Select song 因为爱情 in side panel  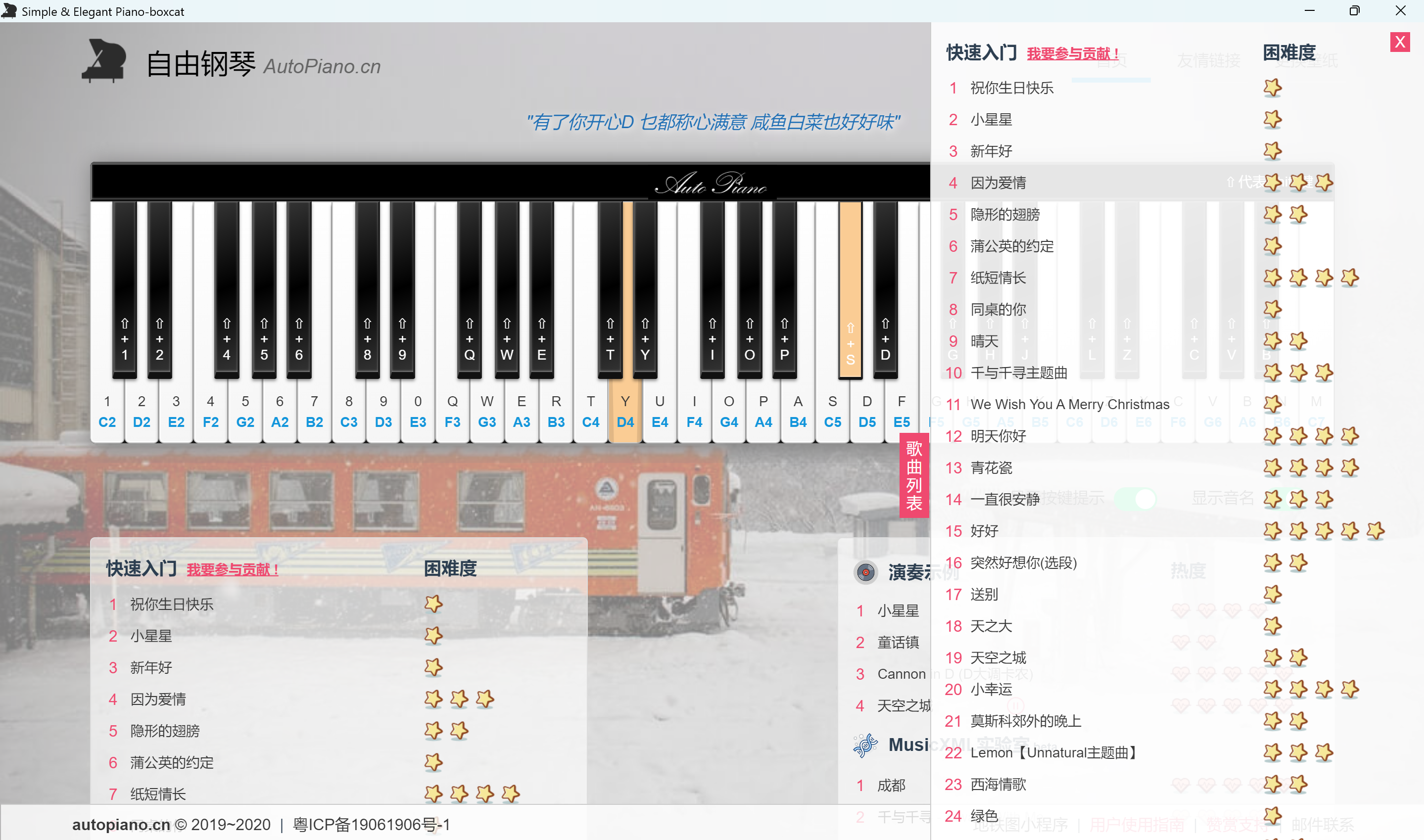(x=998, y=183)
